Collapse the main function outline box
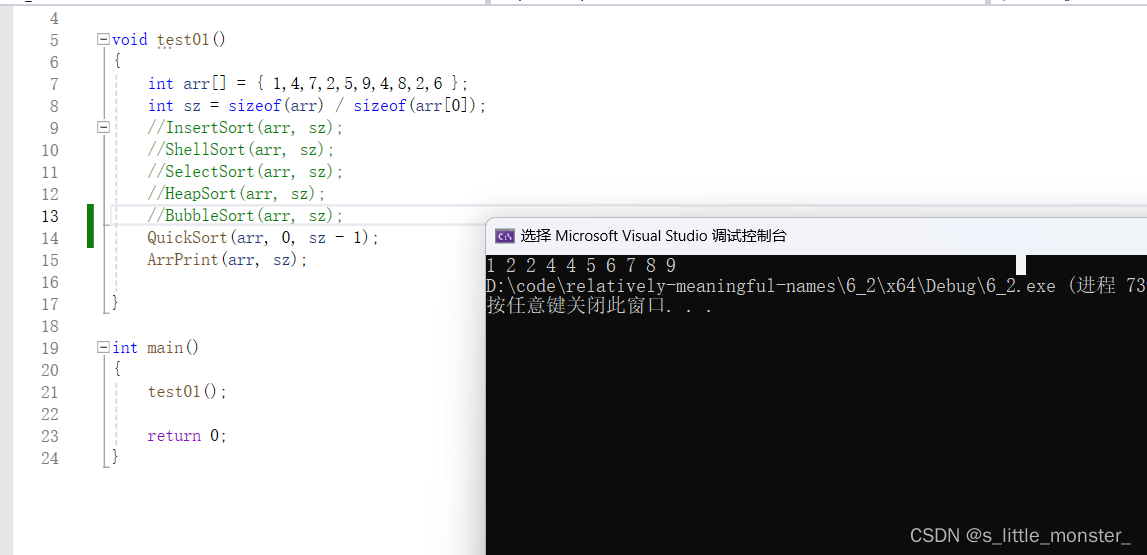The width and height of the screenshot is (1147, 555). [x=103, y=347]
